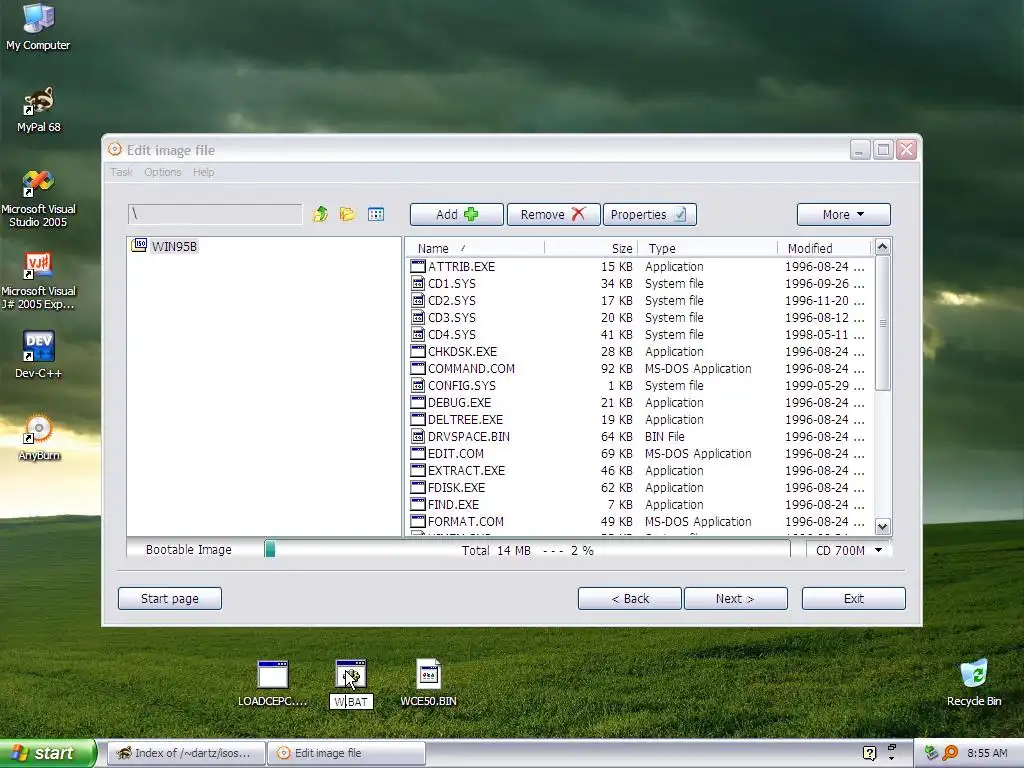Click the FDISK.EXE file name

coord(456,487)
